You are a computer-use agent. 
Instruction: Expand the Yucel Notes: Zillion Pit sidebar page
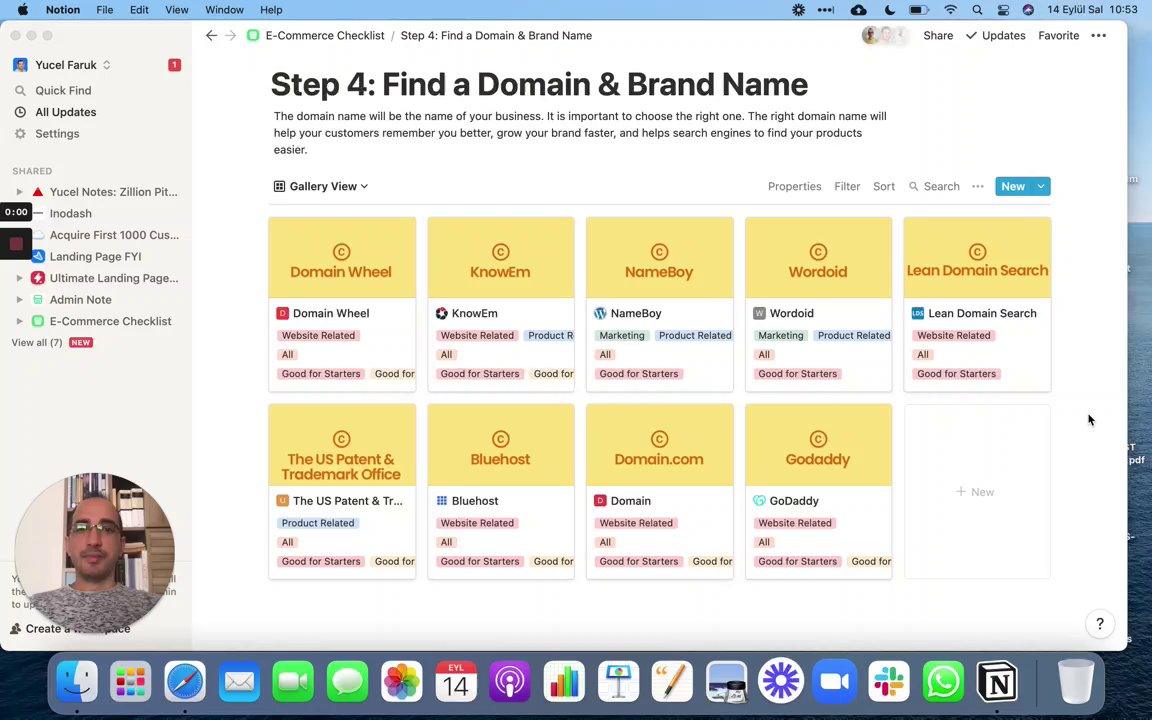point(20,192)
